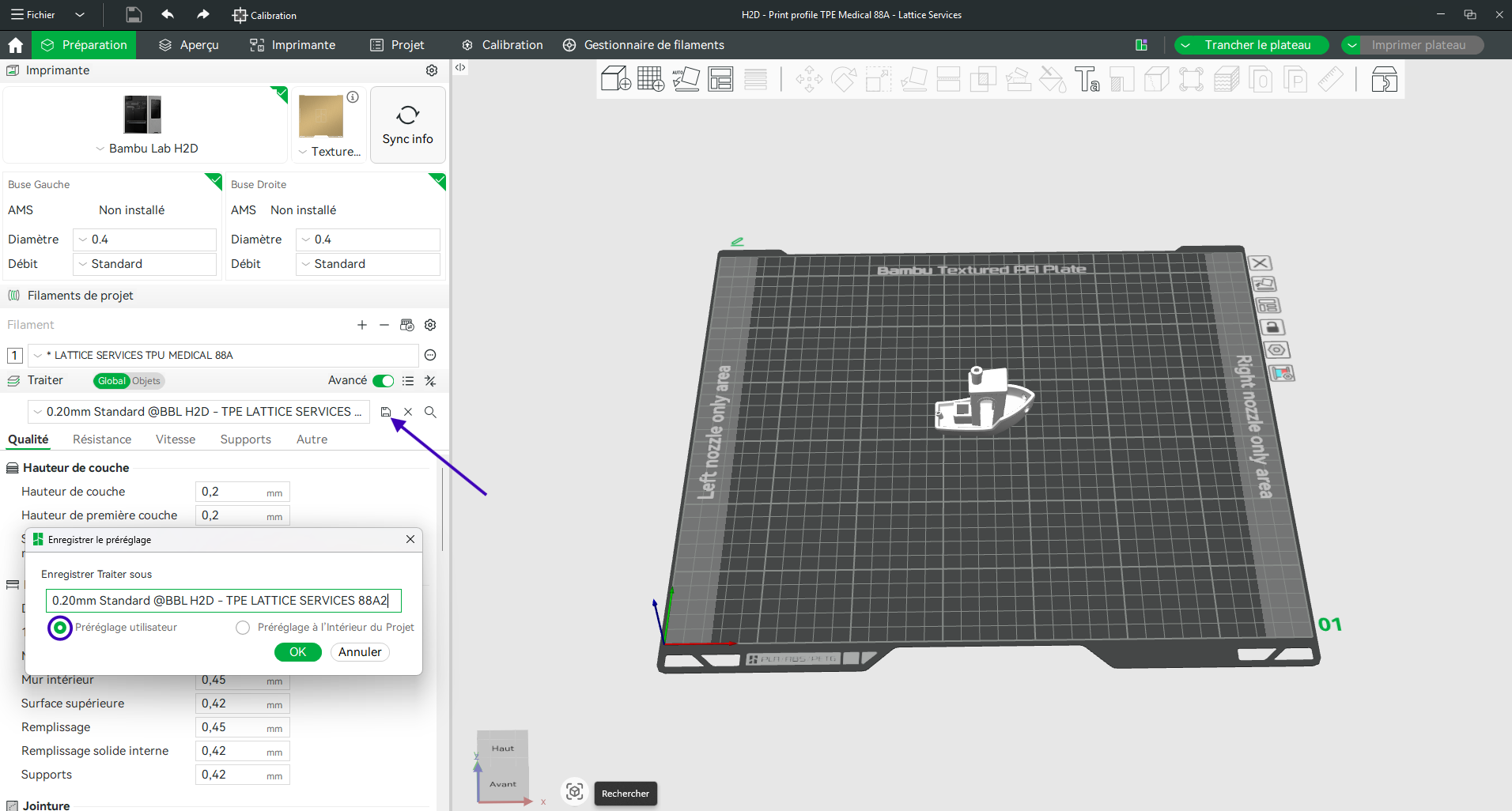Open printer settings gear icon

[x=432, y=70]
